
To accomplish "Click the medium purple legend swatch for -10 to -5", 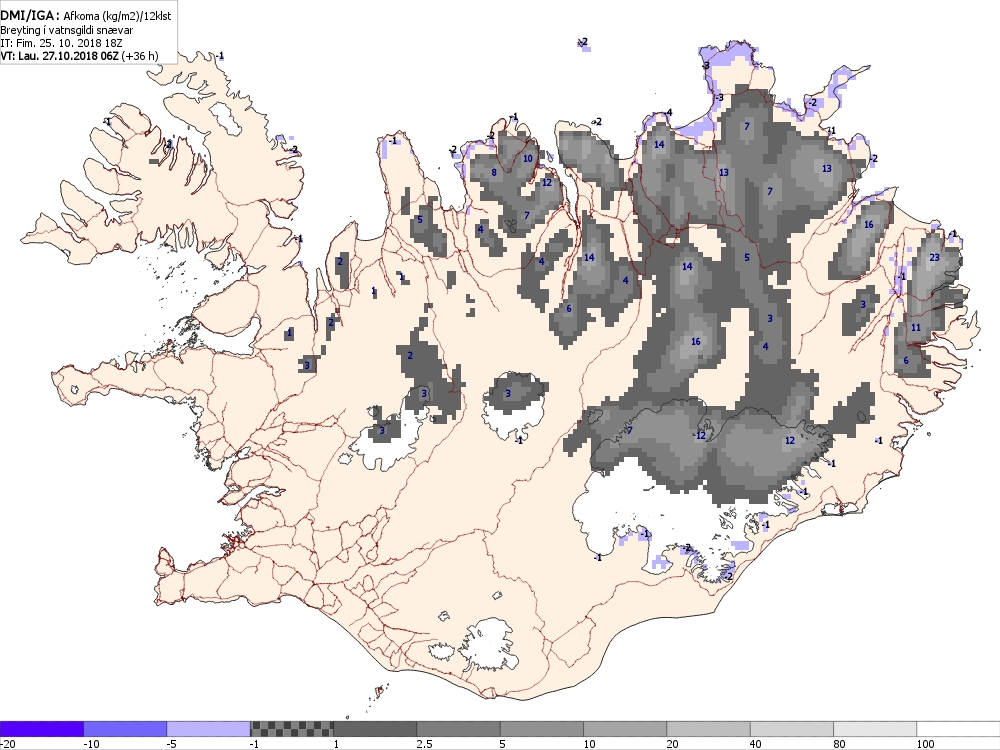I will click(x=125, y=729).
